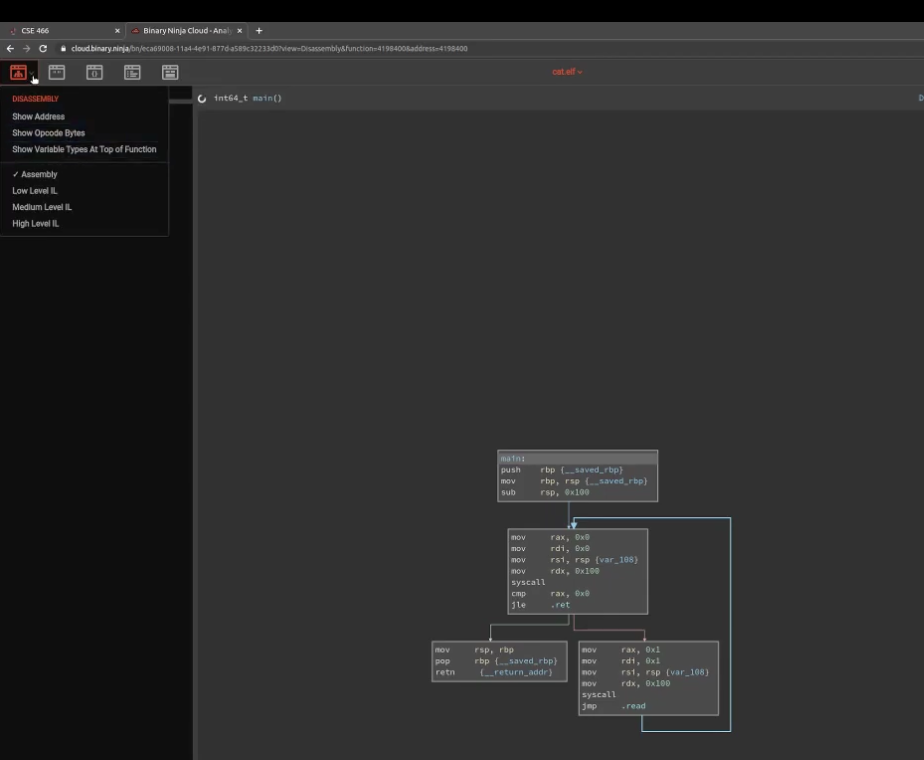Reload the page with the refresh icon
This screenshot has width=924, height=760.
coord(43,48)
